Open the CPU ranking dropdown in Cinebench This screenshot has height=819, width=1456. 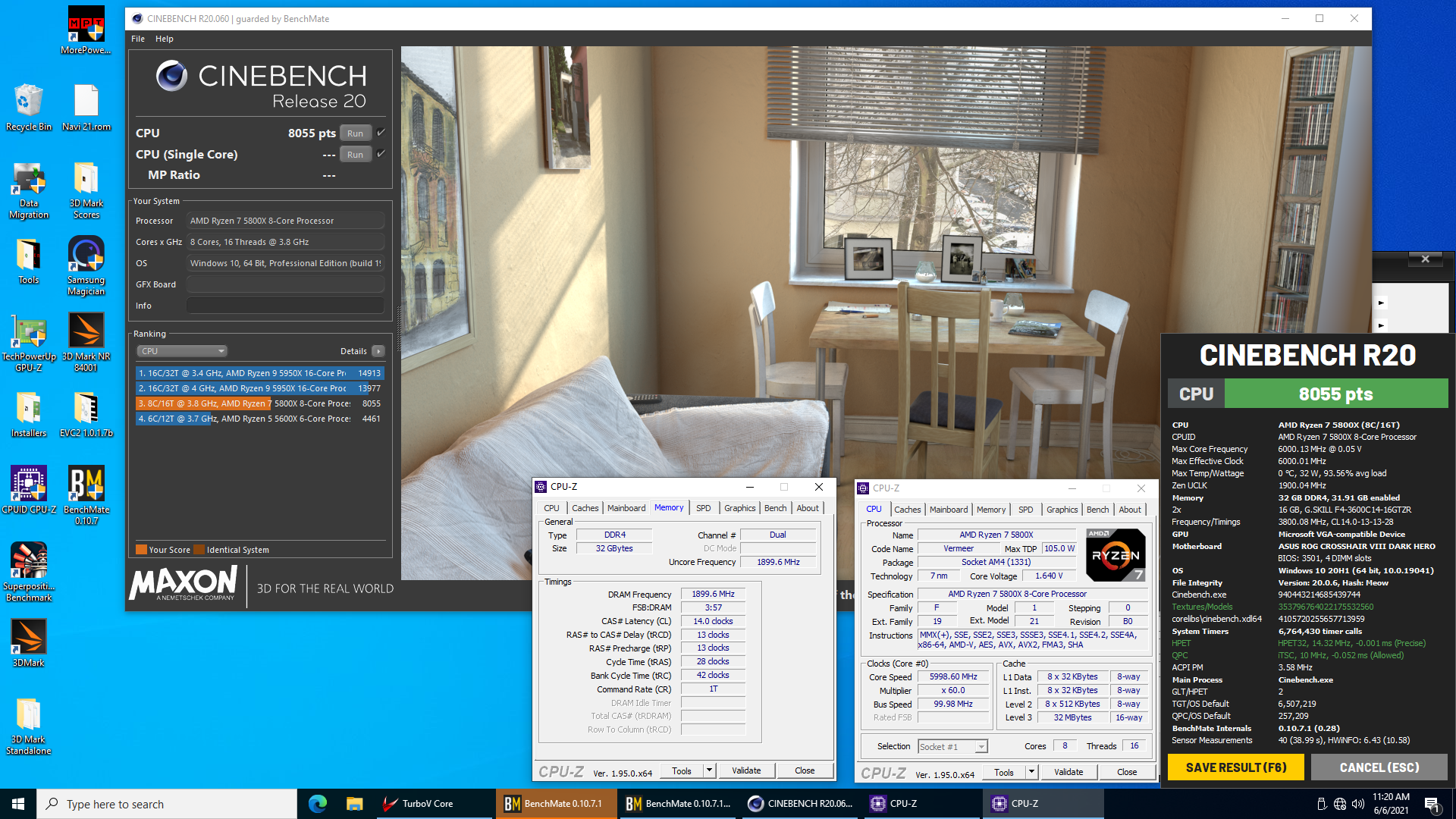coord(182,351)
